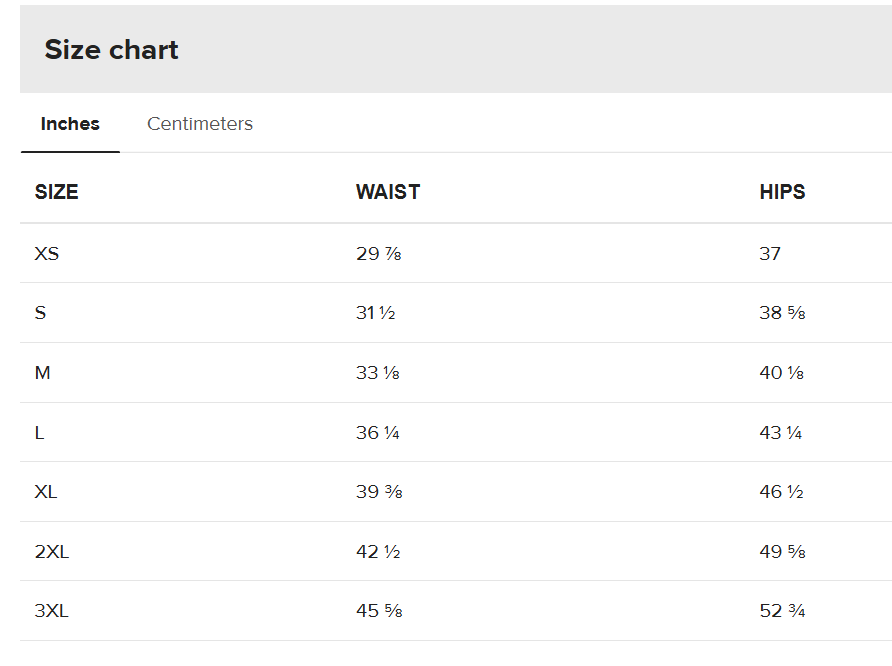Click the XS waist value 29 ⅞

(x=379, y=254)
